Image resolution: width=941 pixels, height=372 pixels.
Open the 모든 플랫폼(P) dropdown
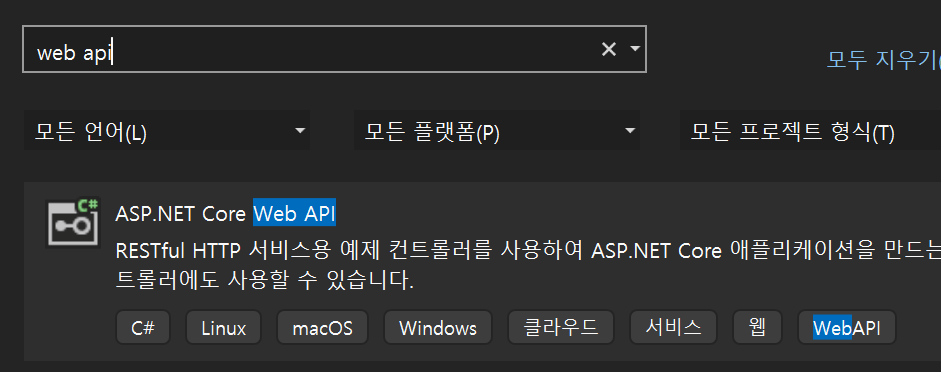(x=496, y=130)
